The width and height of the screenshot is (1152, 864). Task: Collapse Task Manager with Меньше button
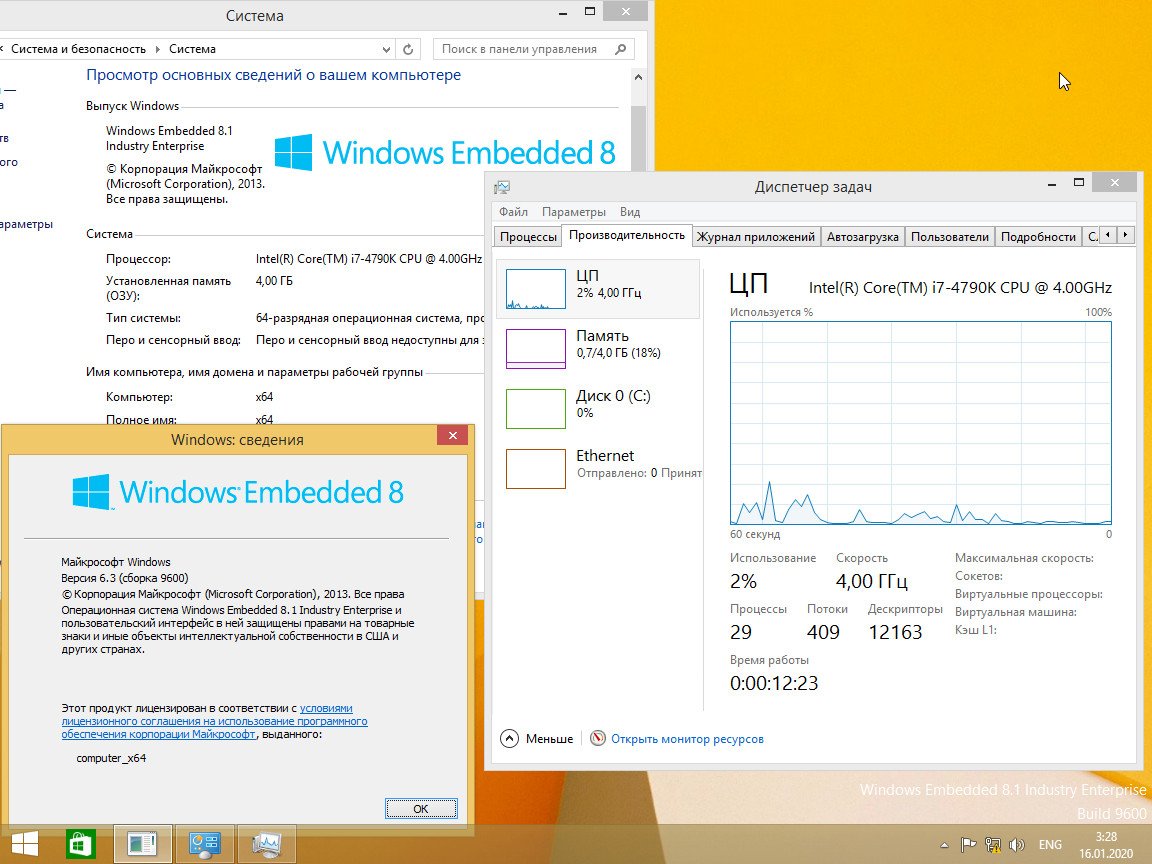(537, 739)
